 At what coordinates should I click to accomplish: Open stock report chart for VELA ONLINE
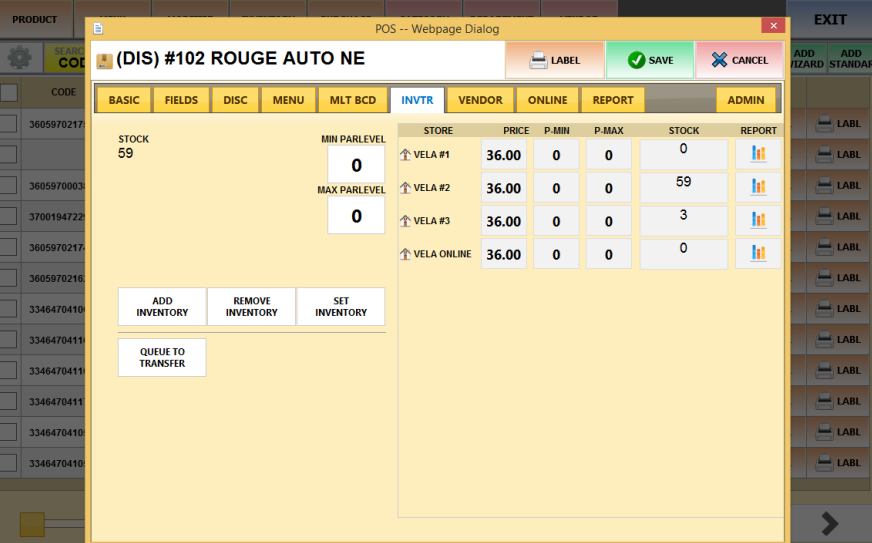pos(758,254)
